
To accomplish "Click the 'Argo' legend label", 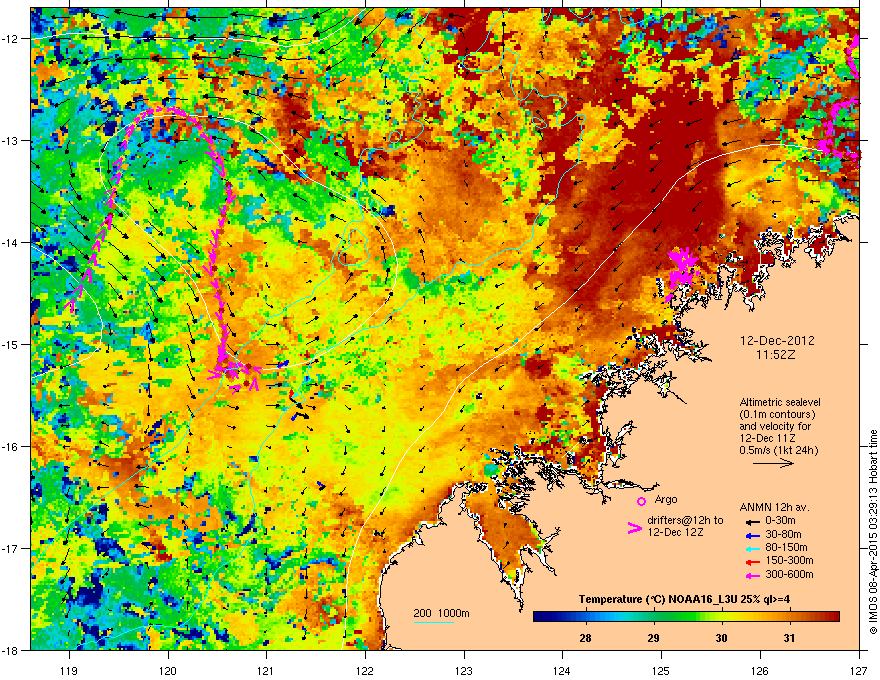I will click(x=666, y=499).
